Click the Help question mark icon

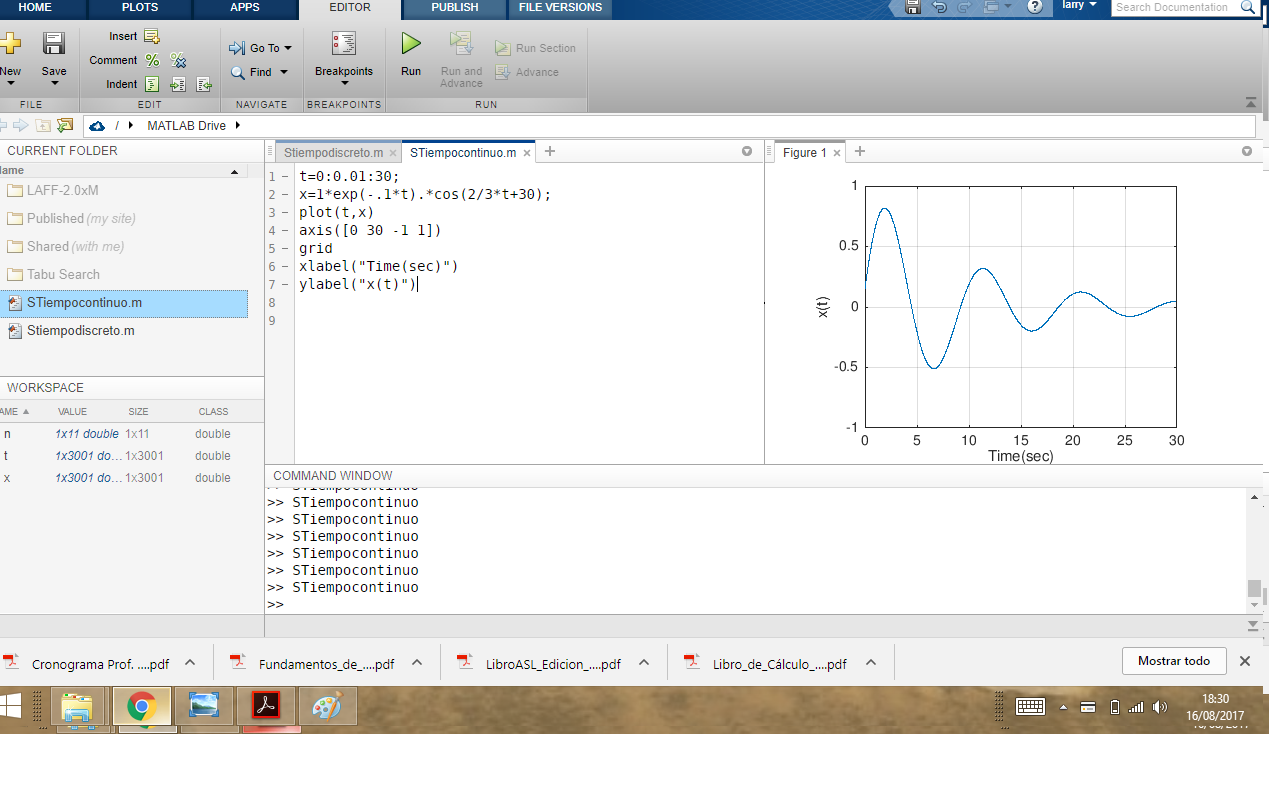point(1035,7)
